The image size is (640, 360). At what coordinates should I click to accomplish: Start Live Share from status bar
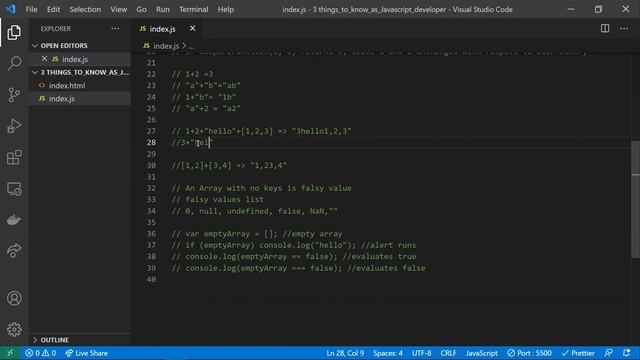[x=87, y=353]
